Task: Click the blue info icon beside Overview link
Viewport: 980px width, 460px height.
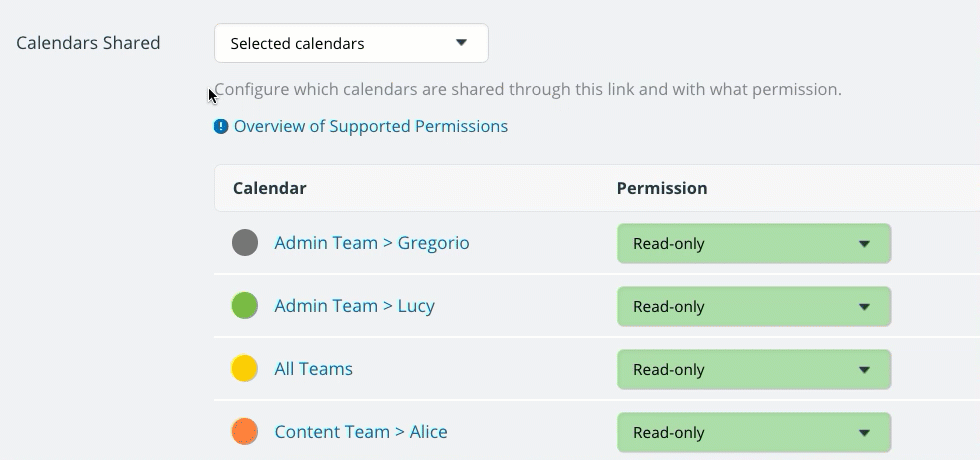Action: click(221, 127)
